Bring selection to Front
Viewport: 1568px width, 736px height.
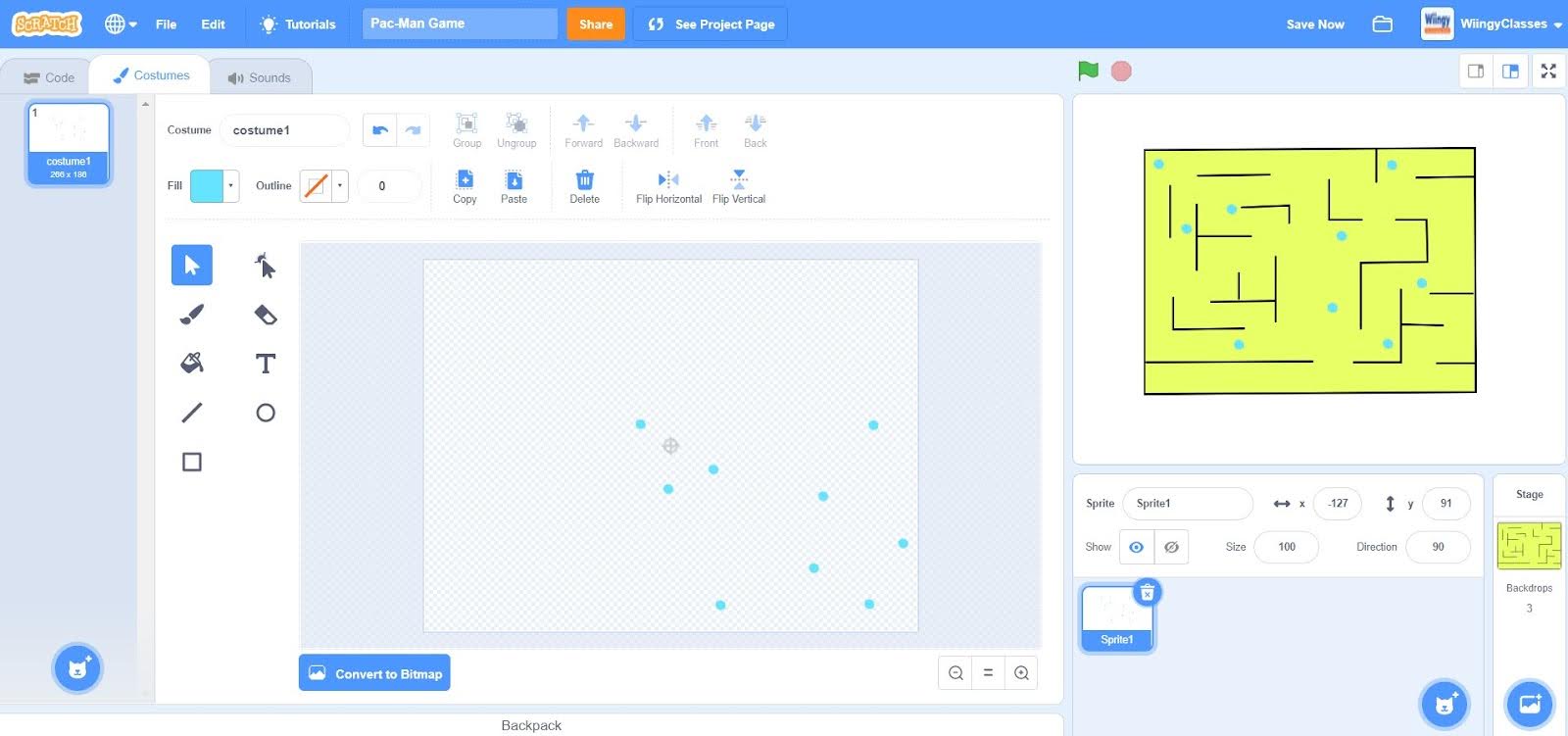706,130
